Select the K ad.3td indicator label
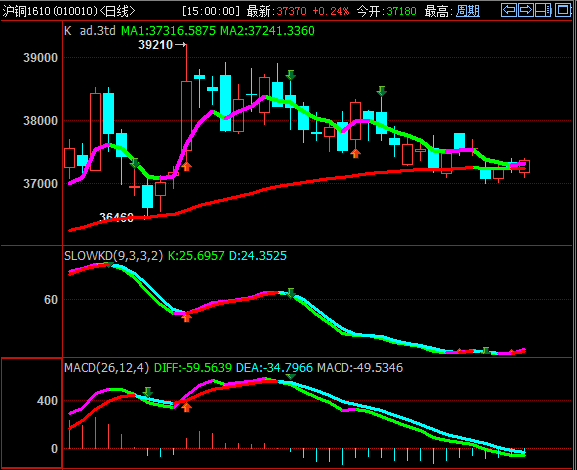Viewport: 577px width, 470px height. point(90,31)
